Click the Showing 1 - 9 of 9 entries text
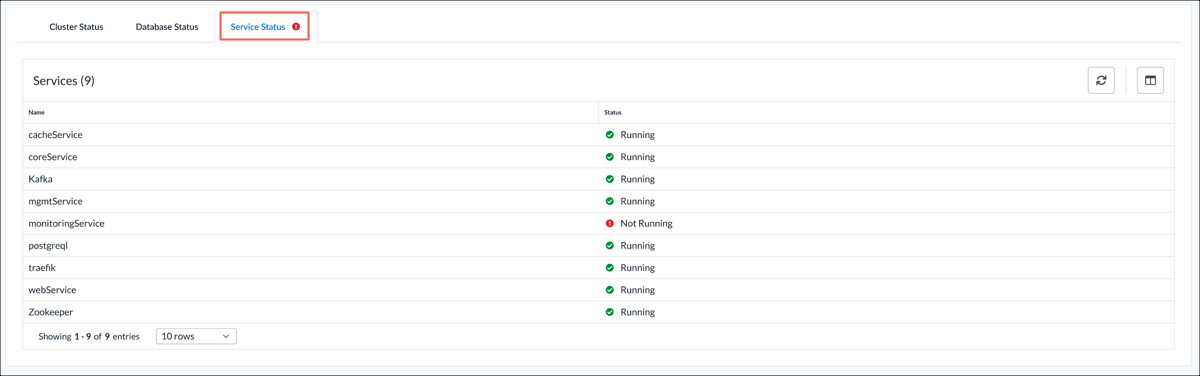1200x376 pixels. [89, 337]
